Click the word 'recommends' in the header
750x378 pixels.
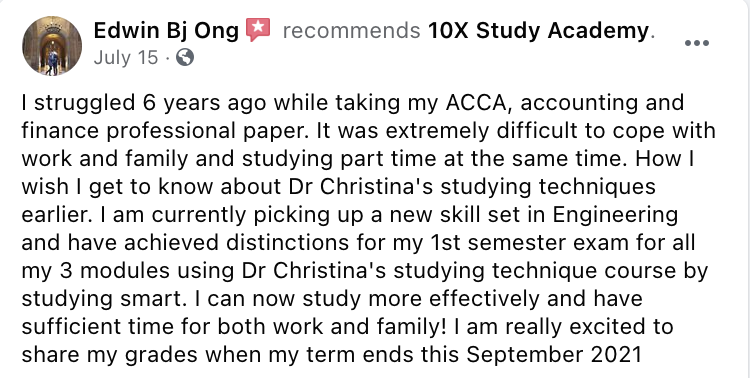[x=352, y=31]
